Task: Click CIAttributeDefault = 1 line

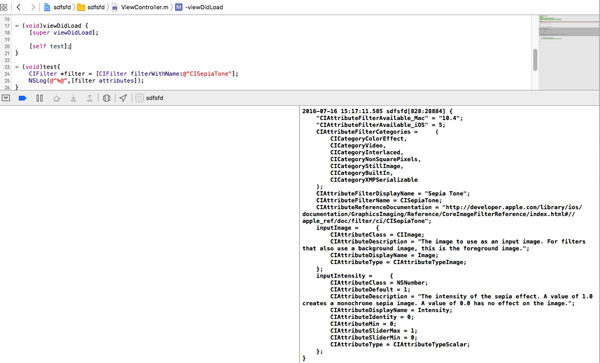Action: point(370,290)
